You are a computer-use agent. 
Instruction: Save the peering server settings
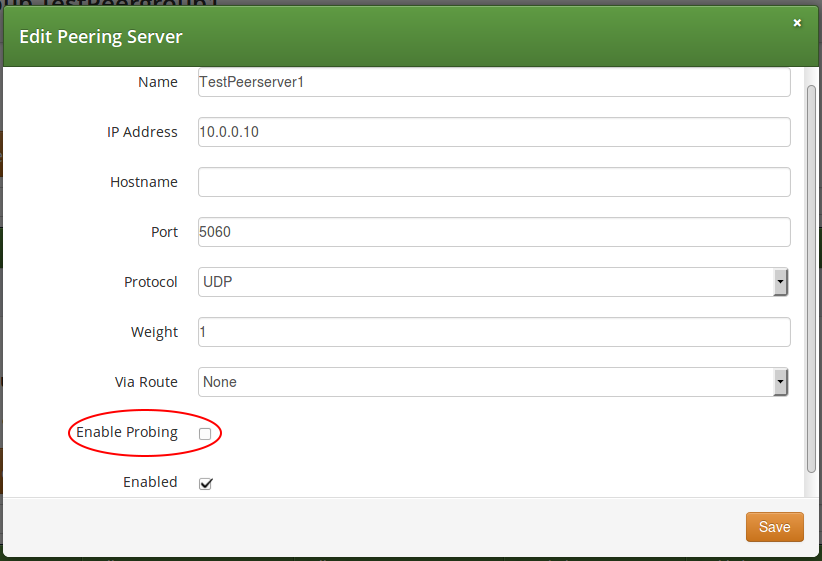click(x=774, y=526)
